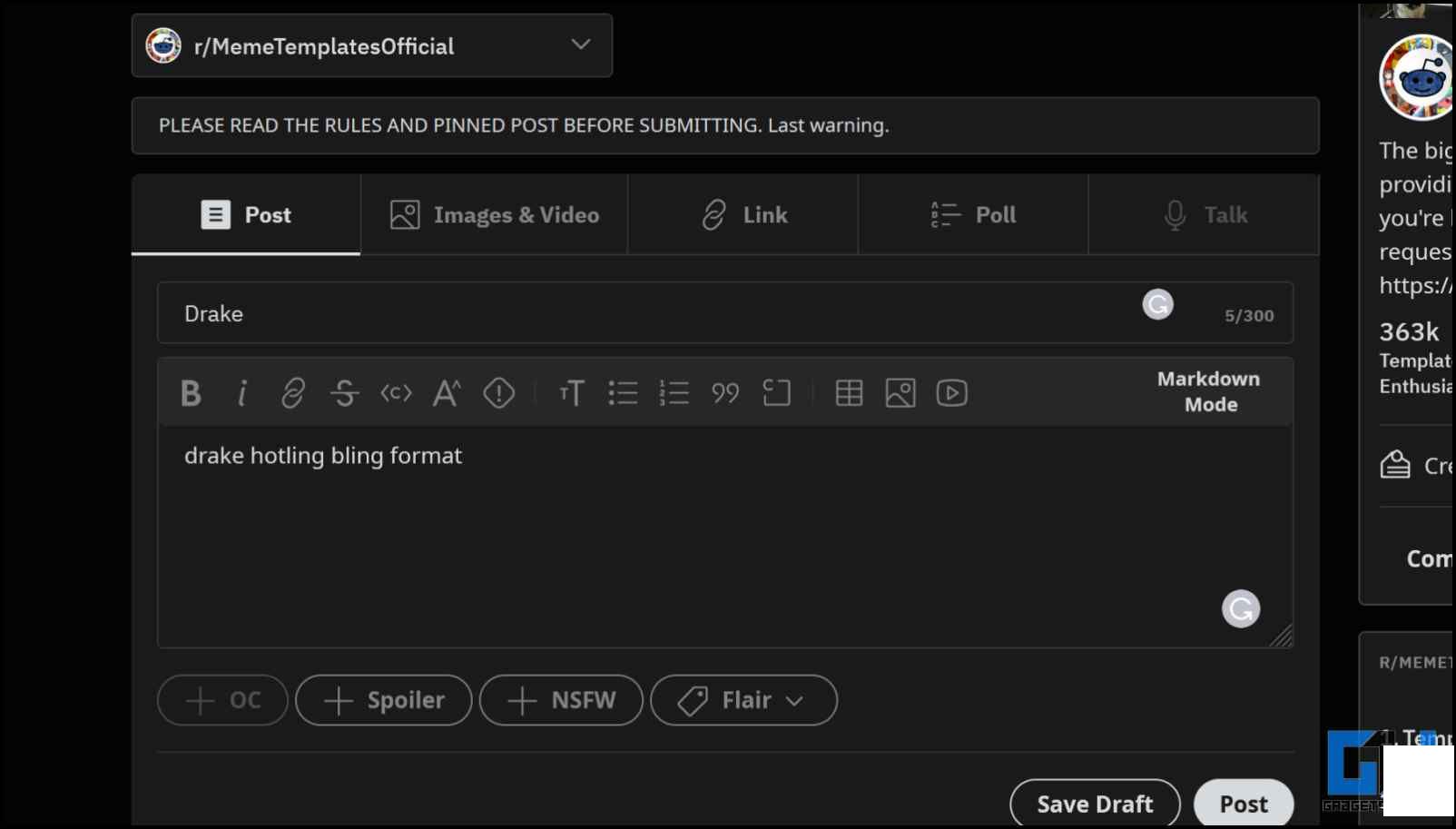Click the subreddit avatar in community selector
The width and height of the screenshot is (1456, 829).
point(163,45)
